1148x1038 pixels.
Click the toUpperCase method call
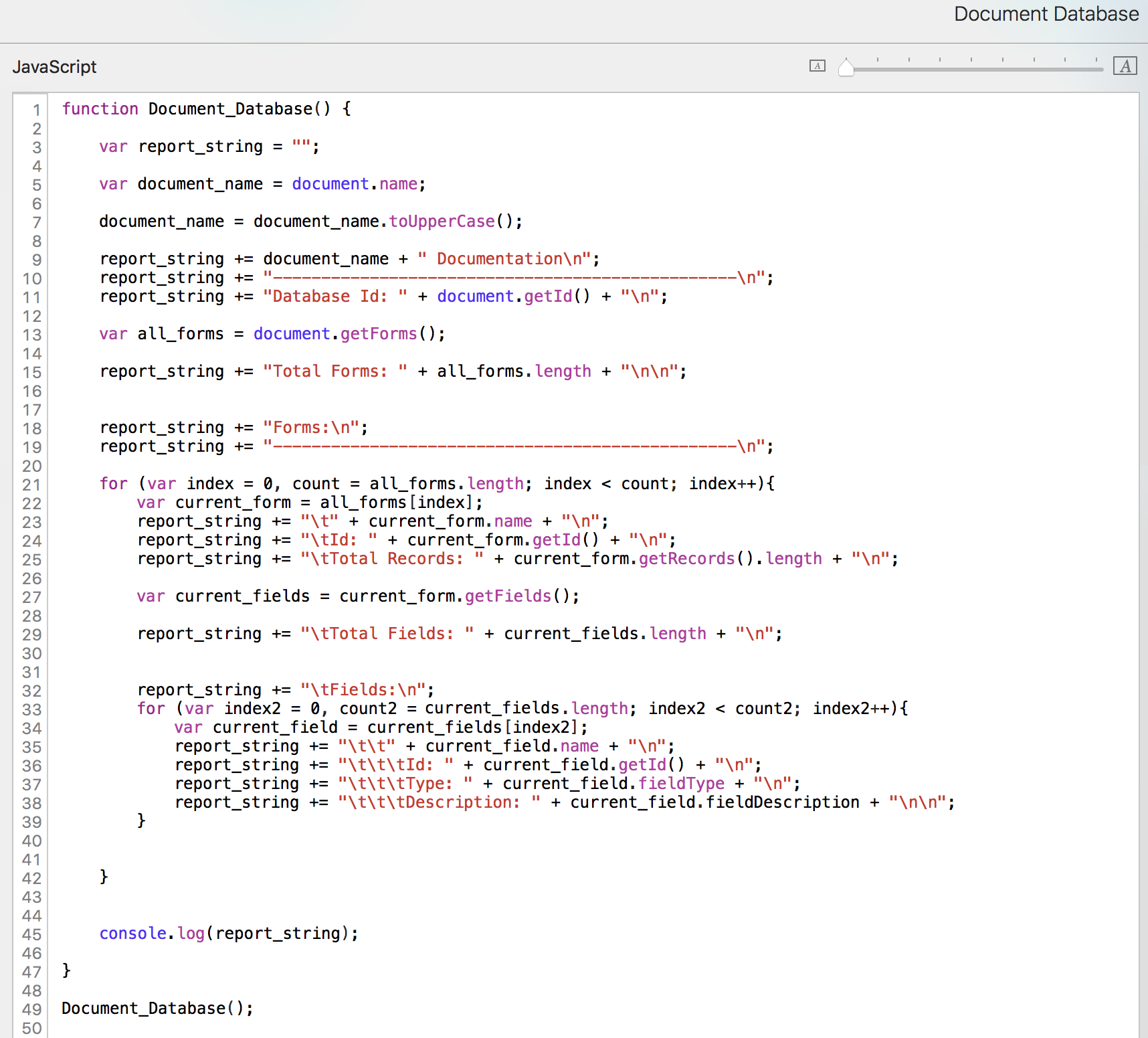click(442, 222)
